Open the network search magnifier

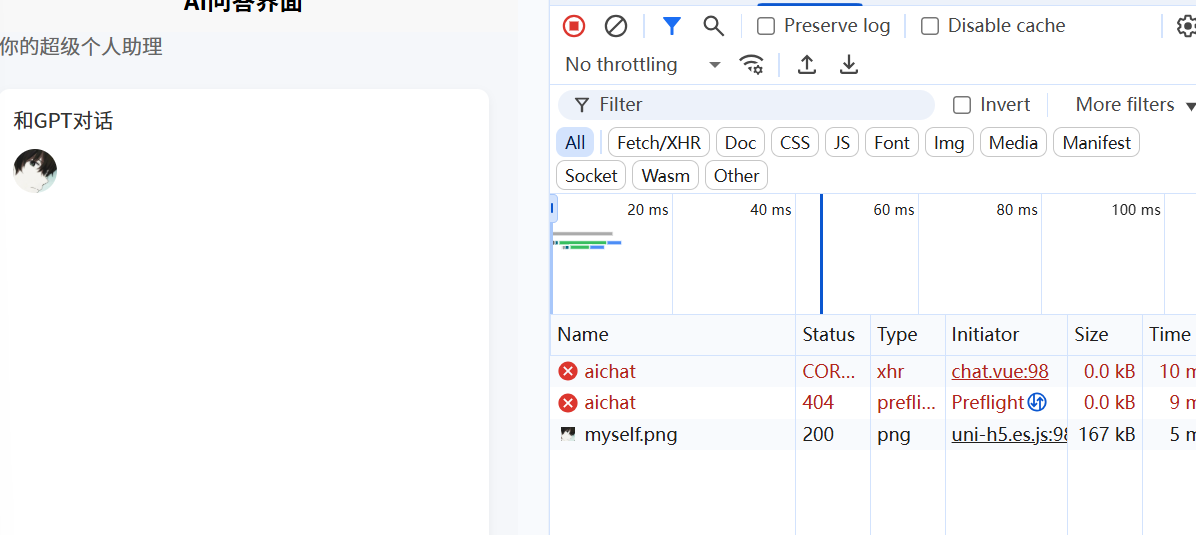[713, 26]
